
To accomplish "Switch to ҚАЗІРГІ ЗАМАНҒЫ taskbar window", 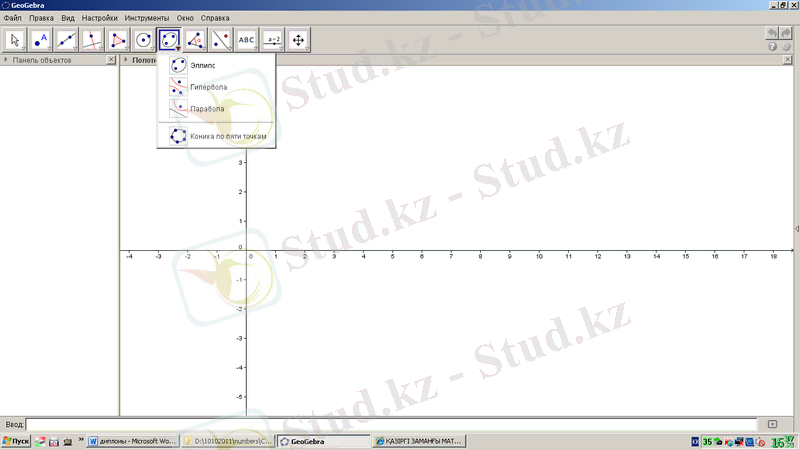I will [x=419, y=441].
